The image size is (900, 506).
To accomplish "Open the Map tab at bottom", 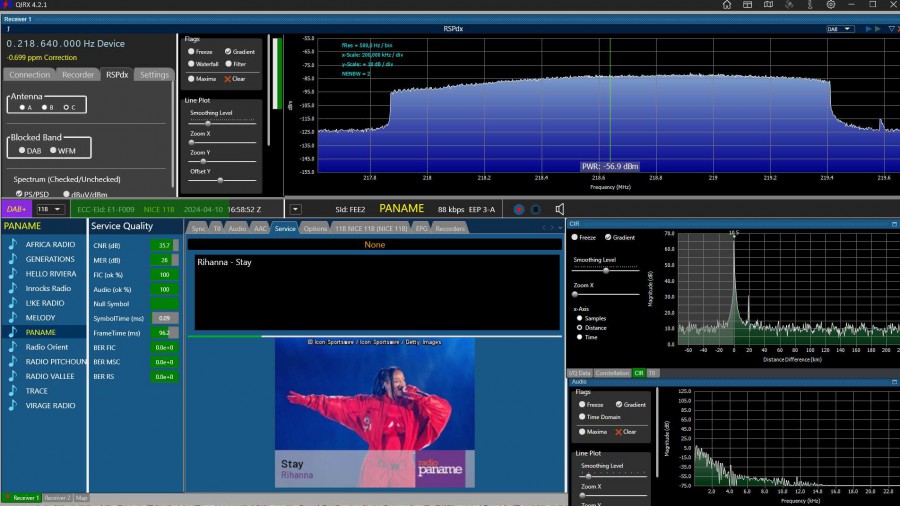I will coord(82,498).
